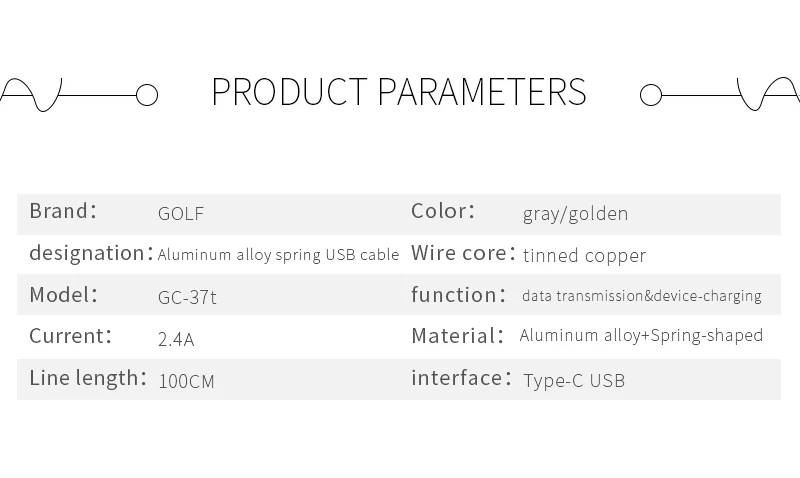This screenshot has height=478, width=800.
Task: Click Aluminum alloy spring USB cable text
Action: click(279, 255)
